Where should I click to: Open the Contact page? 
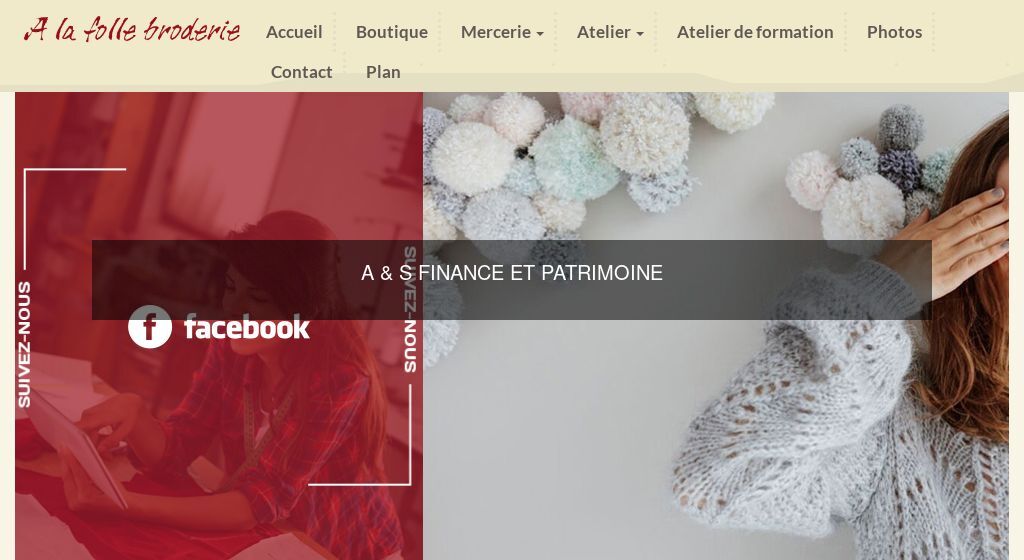[x=302, y=72]
